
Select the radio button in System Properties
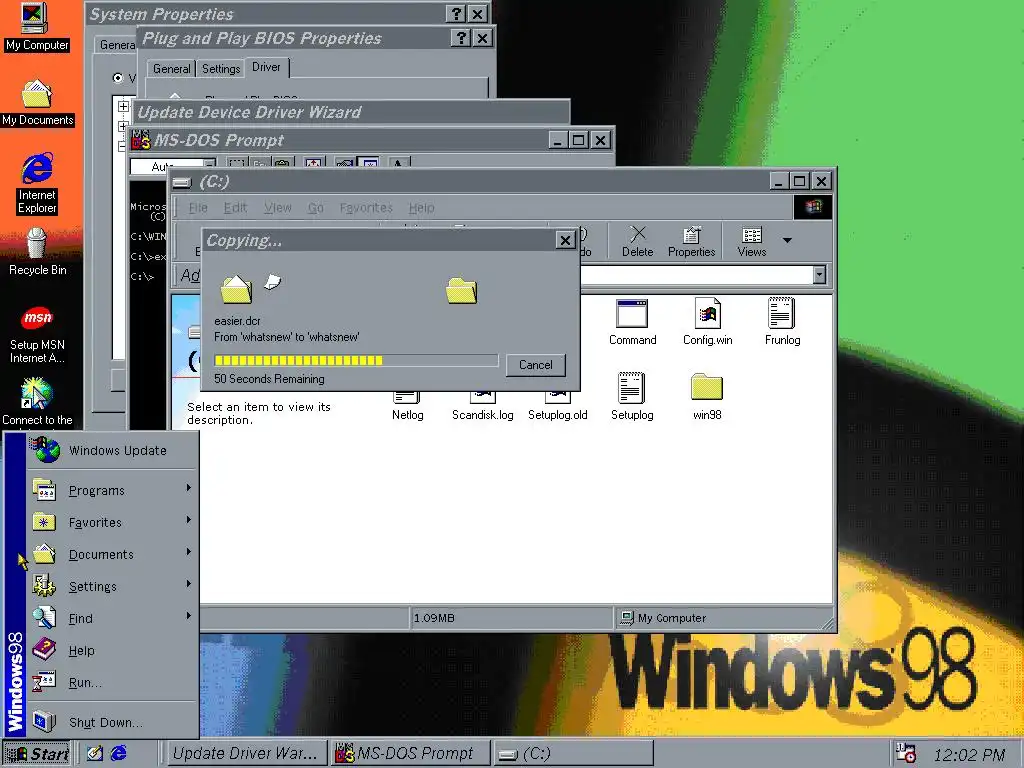click(118, 78)
